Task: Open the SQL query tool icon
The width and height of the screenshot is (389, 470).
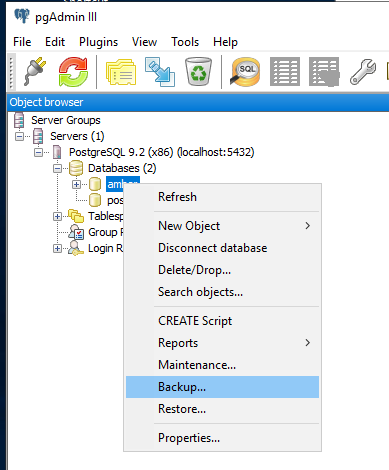Action: (245, 71)
